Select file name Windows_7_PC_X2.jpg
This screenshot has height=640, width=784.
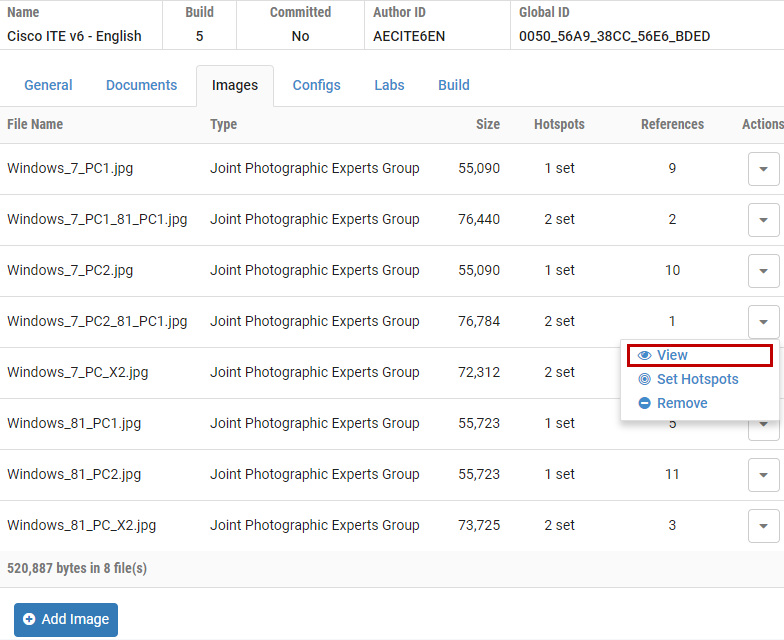[x=78, y=372]
